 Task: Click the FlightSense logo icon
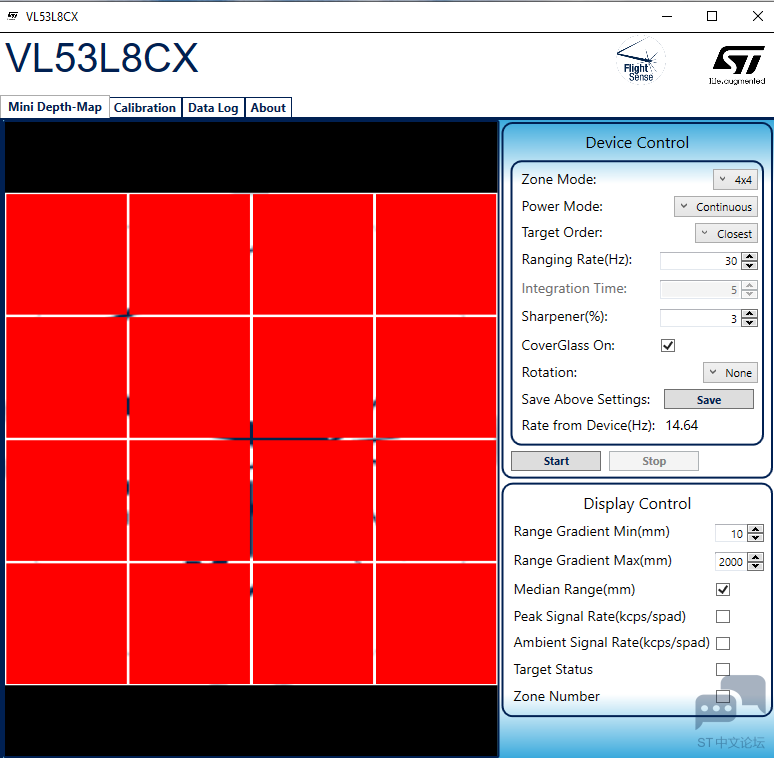[640, 61]
